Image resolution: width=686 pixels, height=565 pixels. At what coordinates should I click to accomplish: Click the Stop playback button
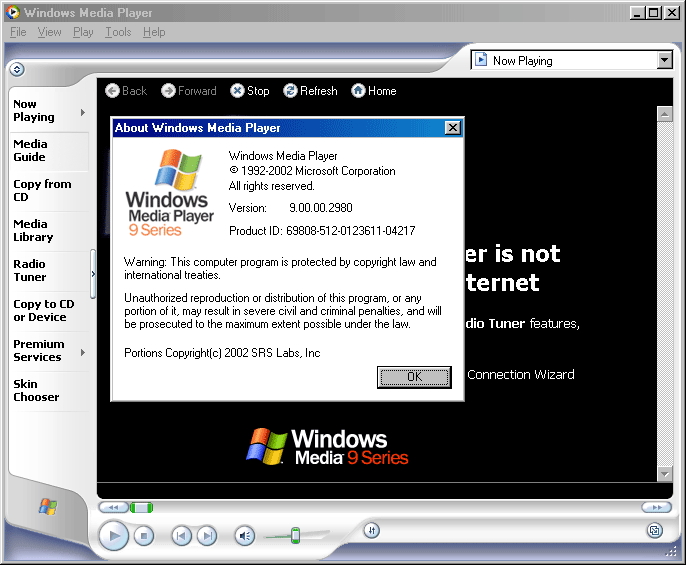click(x=144, y=536)
